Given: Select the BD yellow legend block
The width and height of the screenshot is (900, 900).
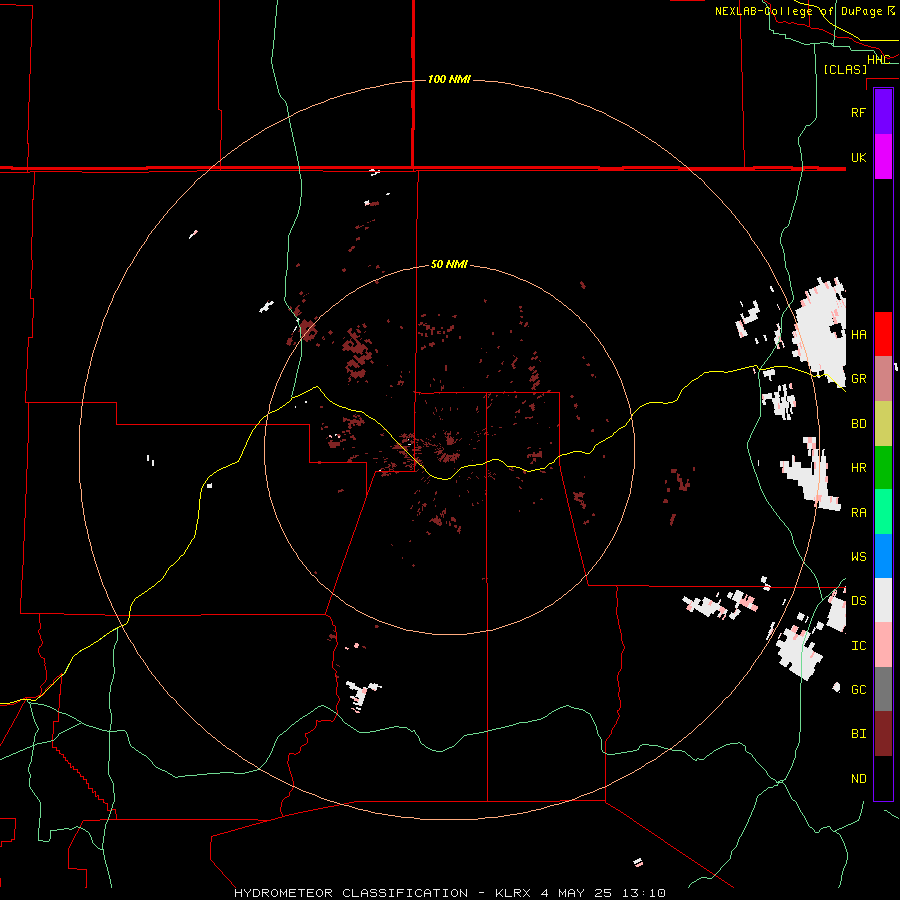Looking at the screenshot, I should (883, 424).
